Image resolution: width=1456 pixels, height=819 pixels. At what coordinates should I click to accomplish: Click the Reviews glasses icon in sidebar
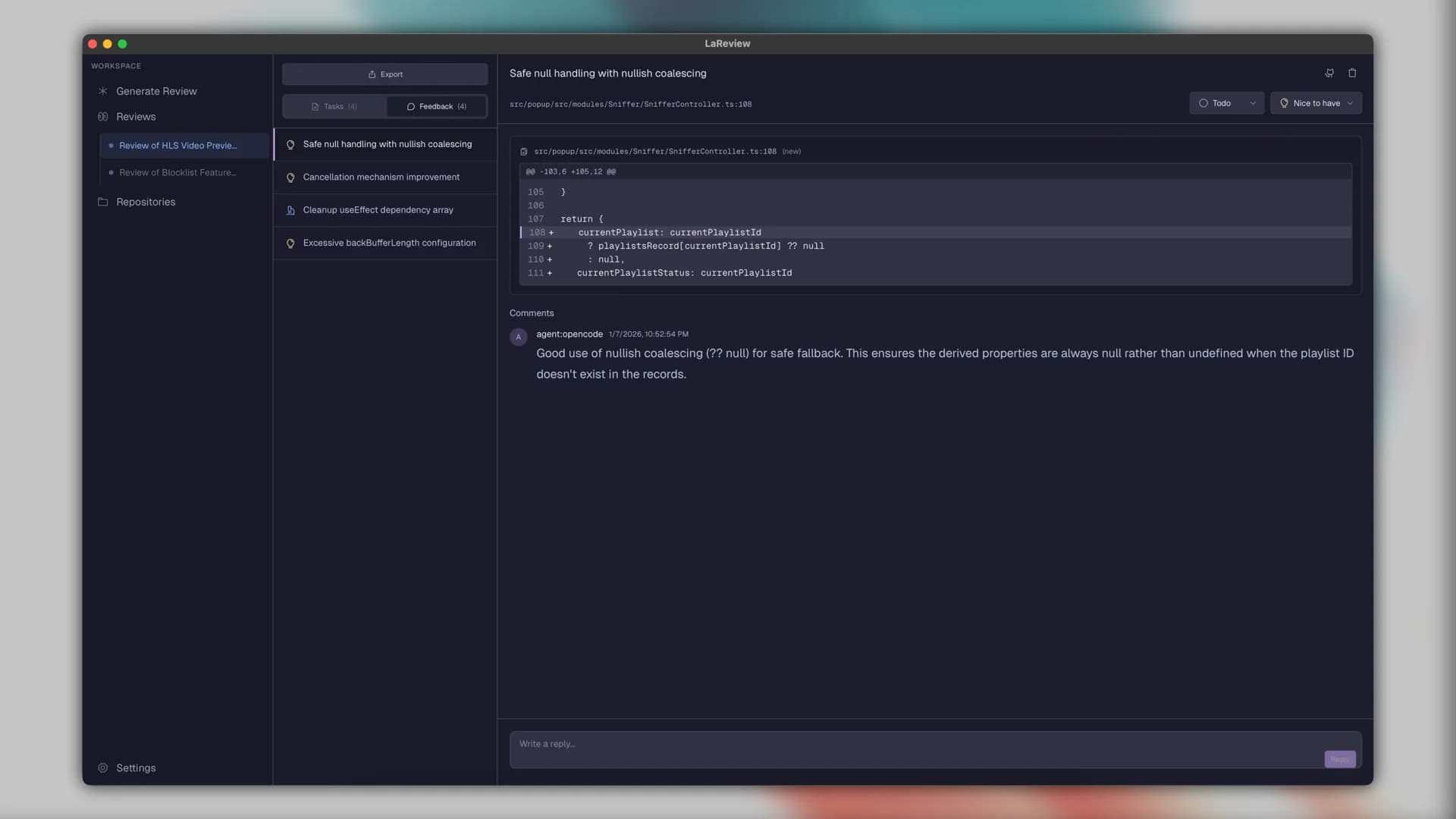103,117
